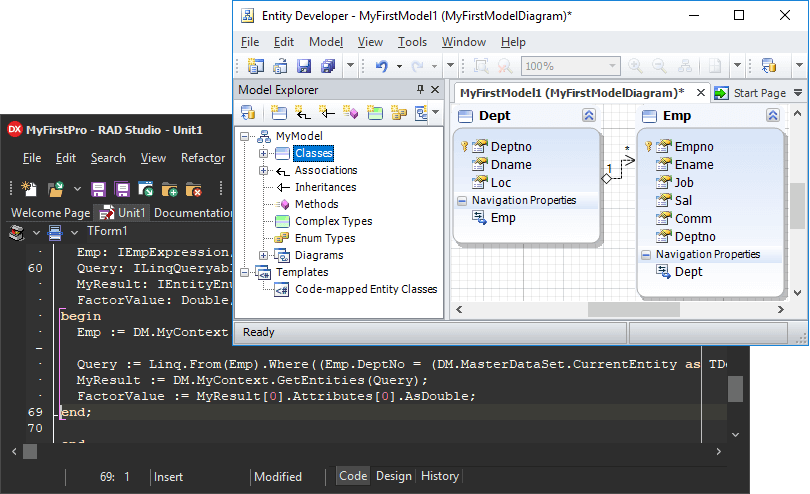Click New File icon in RAD Studio
The image size is (810, 494).
[x=28, y=188]
